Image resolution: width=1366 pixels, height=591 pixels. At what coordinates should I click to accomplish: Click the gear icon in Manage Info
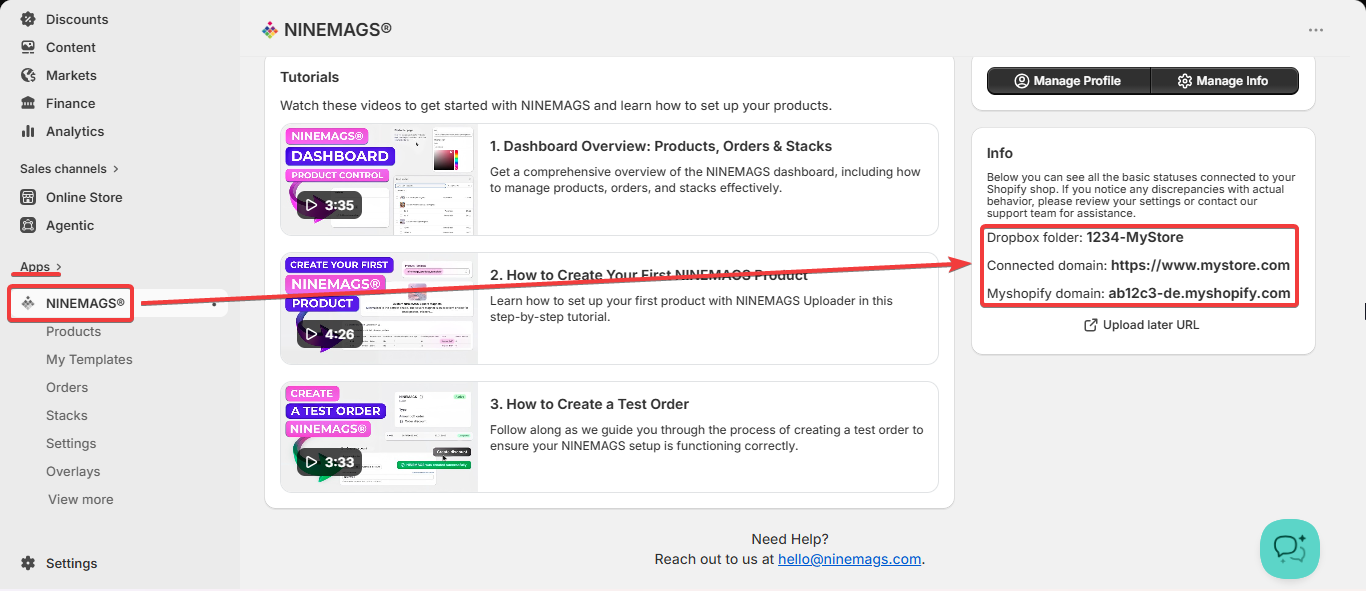click(1185, 81)
